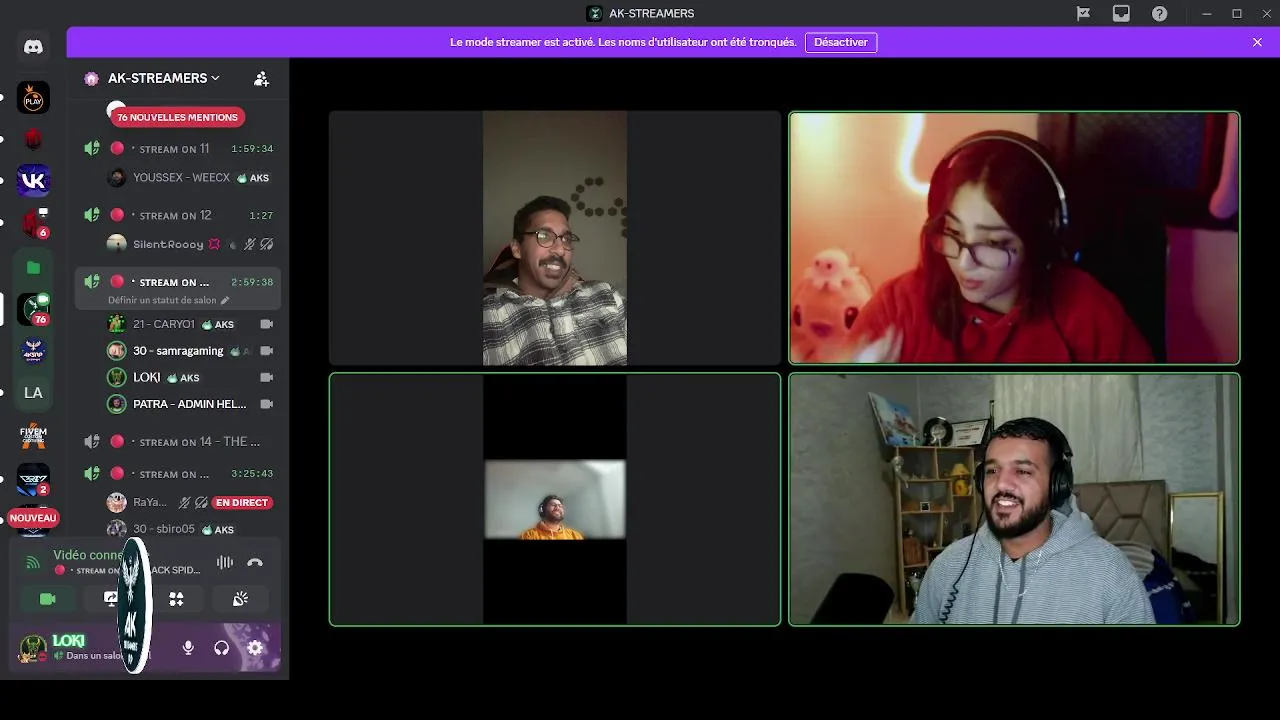Toggle camera off in voice panel

pos(47,599)
